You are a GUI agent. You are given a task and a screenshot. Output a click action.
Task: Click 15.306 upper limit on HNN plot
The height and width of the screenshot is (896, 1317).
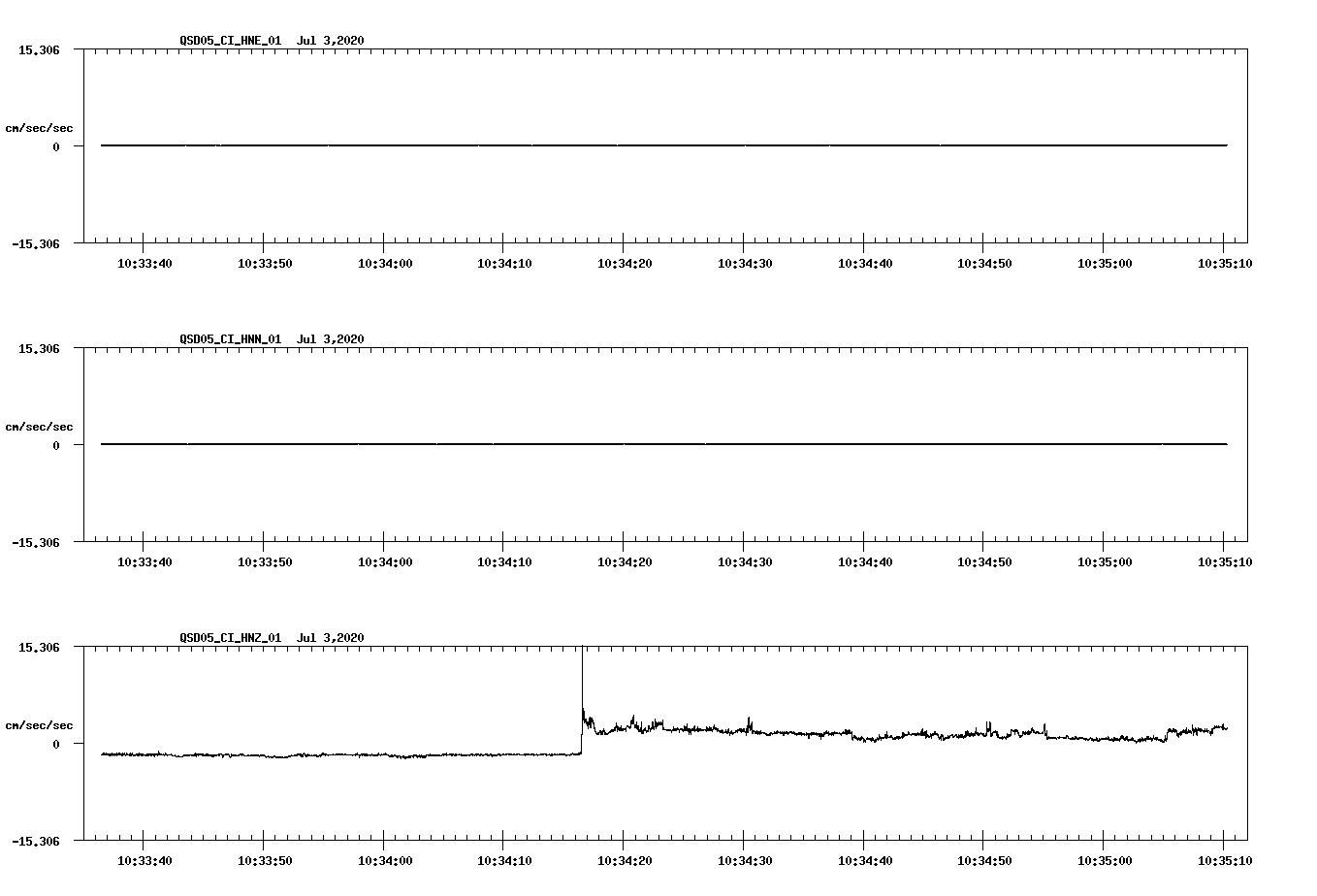pyautogui.click(x=38, y=348)
